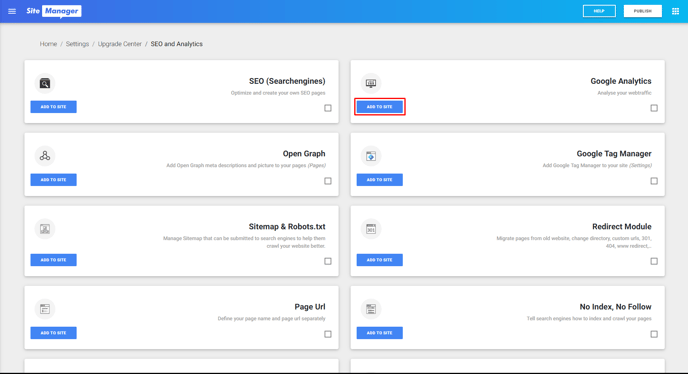The width and height of the screenshot is (688, 374).
Task: Click the Sitemap & Robots.txt icon
Action: coord(45,229)
